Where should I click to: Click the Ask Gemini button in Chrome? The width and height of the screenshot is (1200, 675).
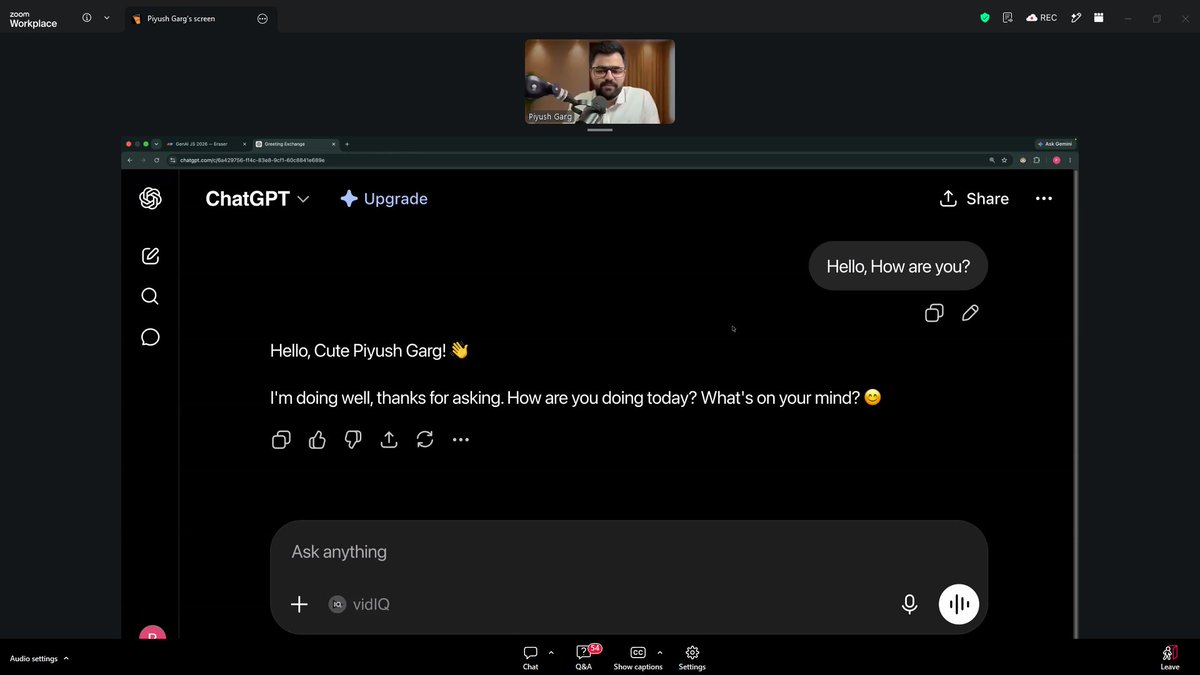[1055, 144]
